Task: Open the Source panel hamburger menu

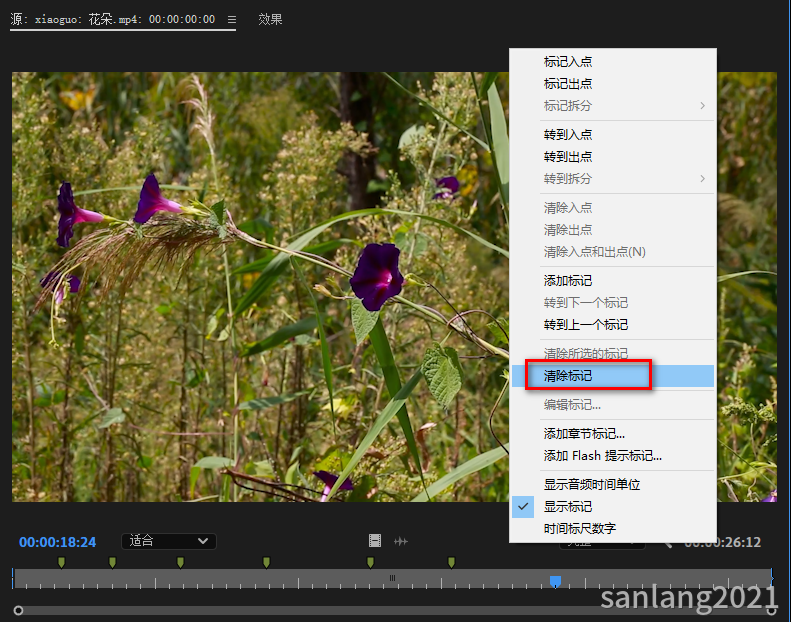Action: (232, 20)
